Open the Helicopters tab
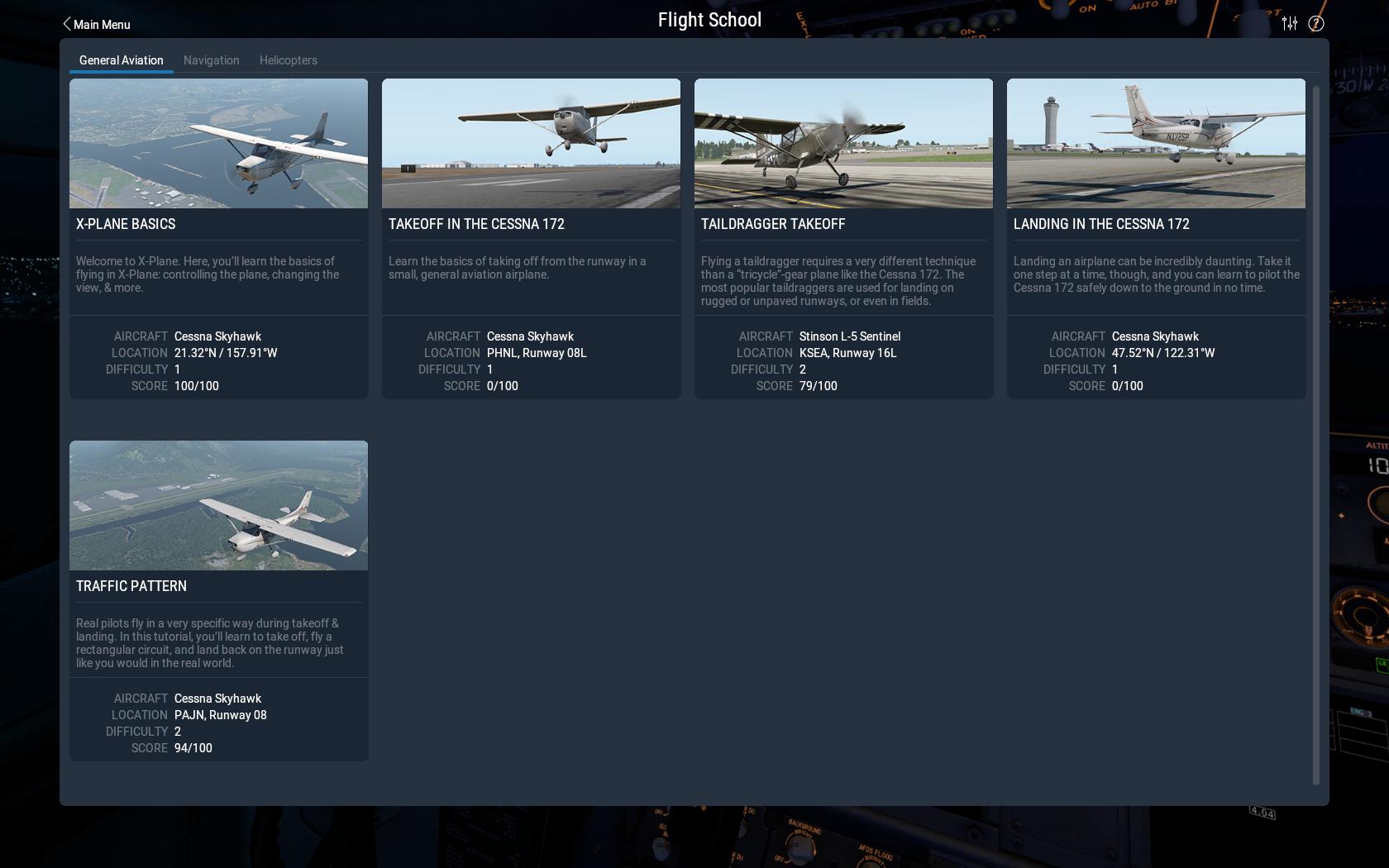Screen dimensions: 1389x868 289,60
